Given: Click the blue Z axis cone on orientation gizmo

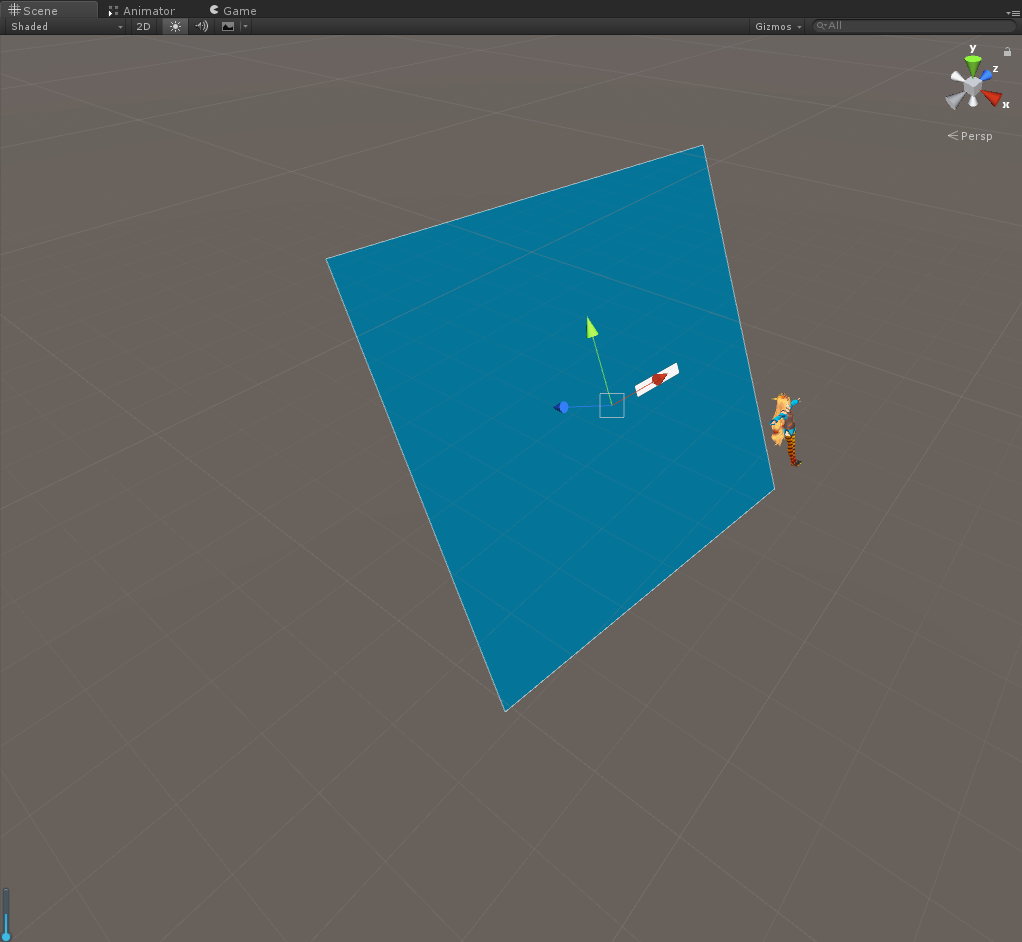Looking at the screenshot, I should 987,74.
